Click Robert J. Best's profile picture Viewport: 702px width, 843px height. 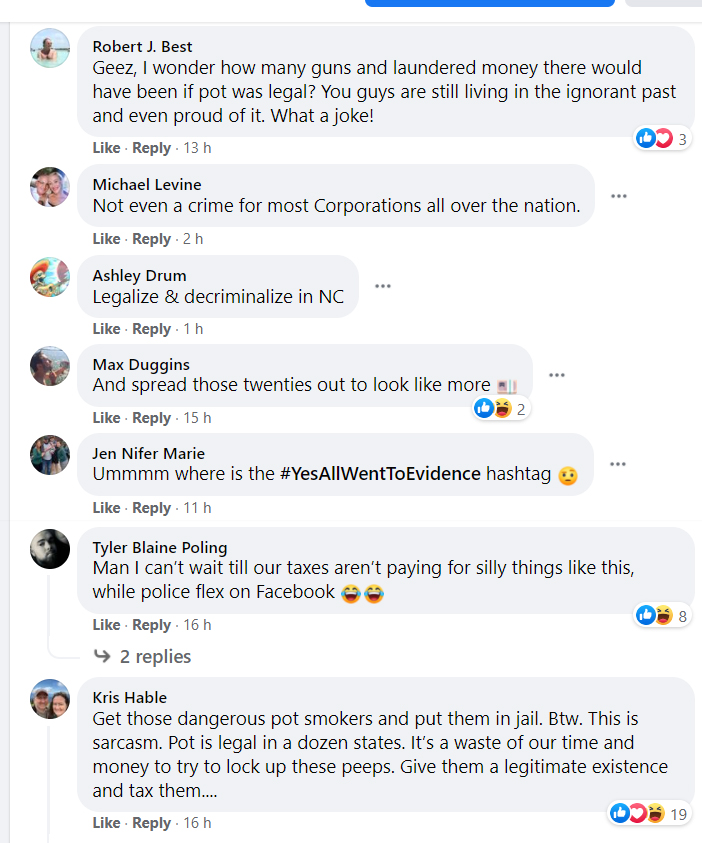50,46
